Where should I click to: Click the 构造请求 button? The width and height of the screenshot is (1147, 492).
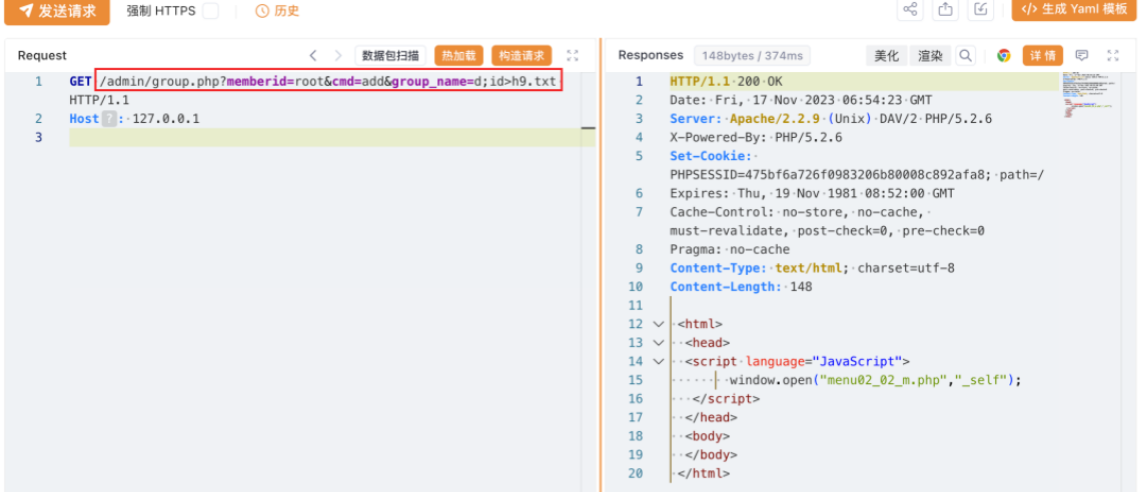click(522, 56)
